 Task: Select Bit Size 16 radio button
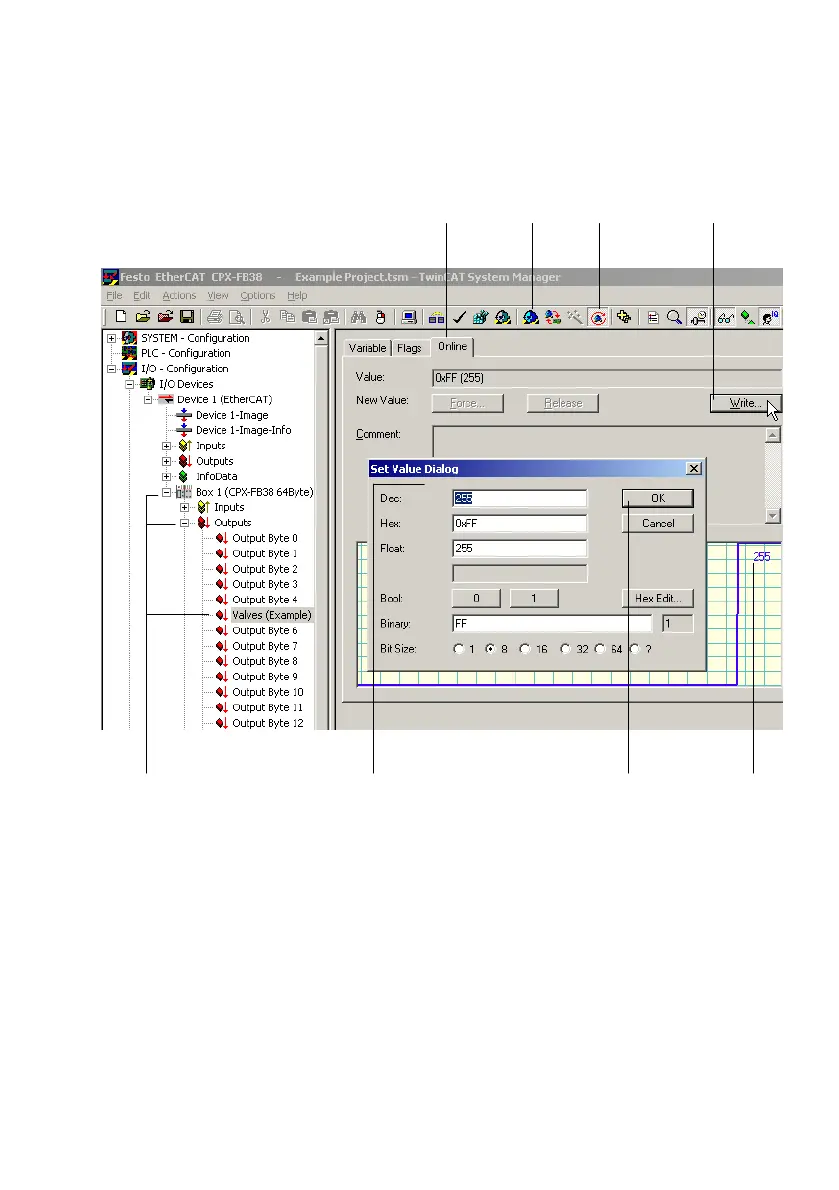524,649
